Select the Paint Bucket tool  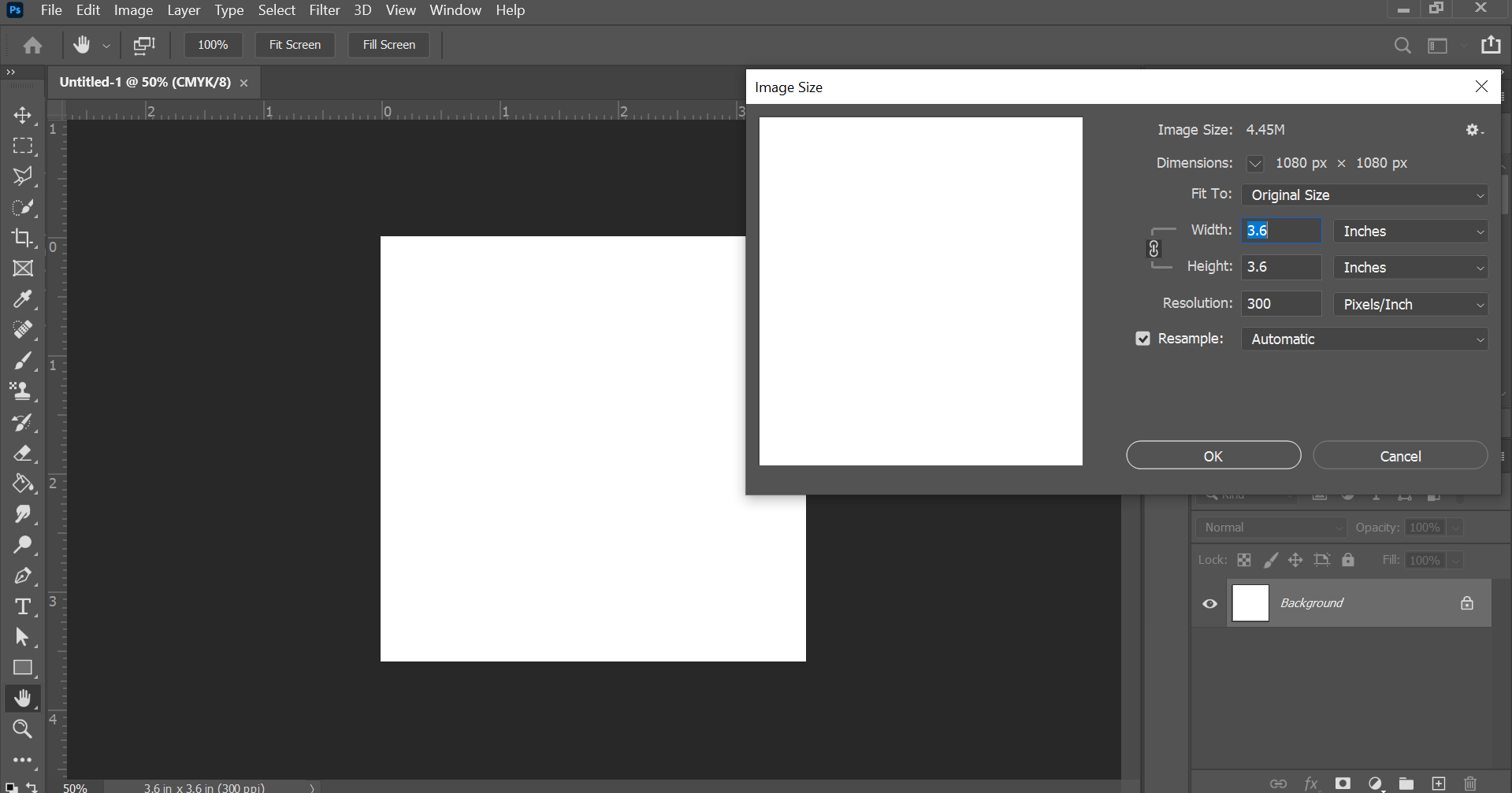22,484
